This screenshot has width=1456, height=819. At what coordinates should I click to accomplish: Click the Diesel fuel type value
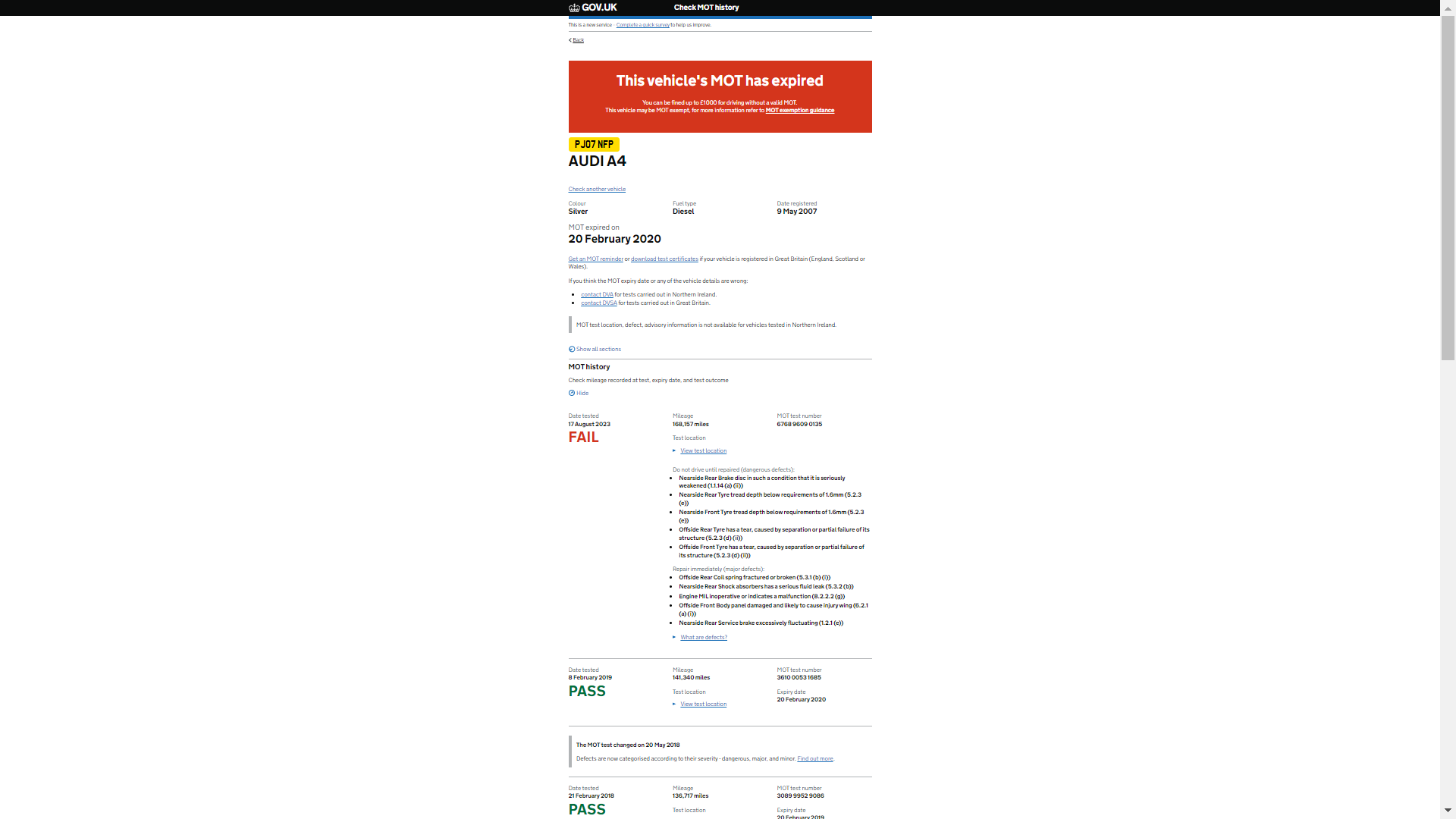[683, 212]
